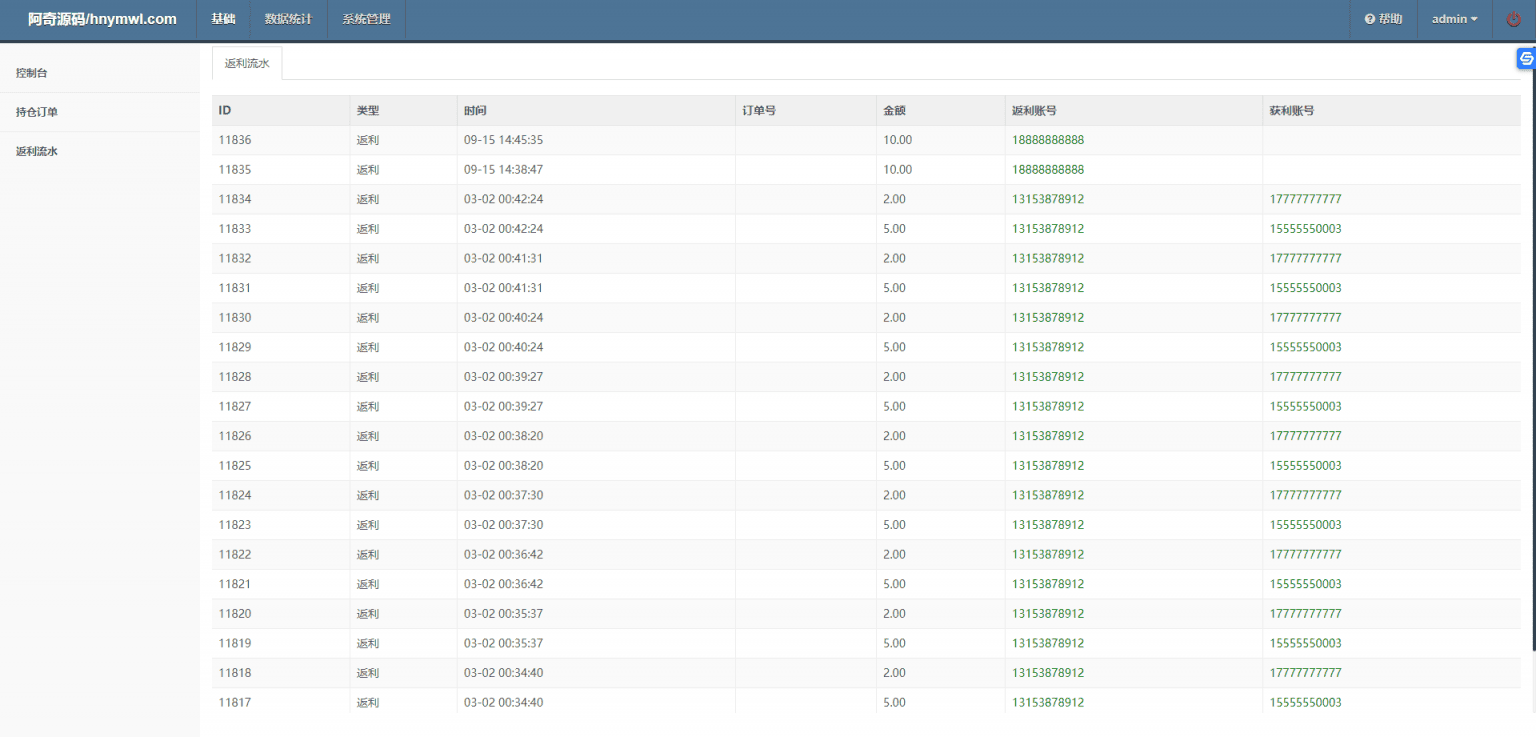The image size is (1536, 737).
Task: Click 返利账号 18888888888 in row 11836
Action: (1047, 140)
